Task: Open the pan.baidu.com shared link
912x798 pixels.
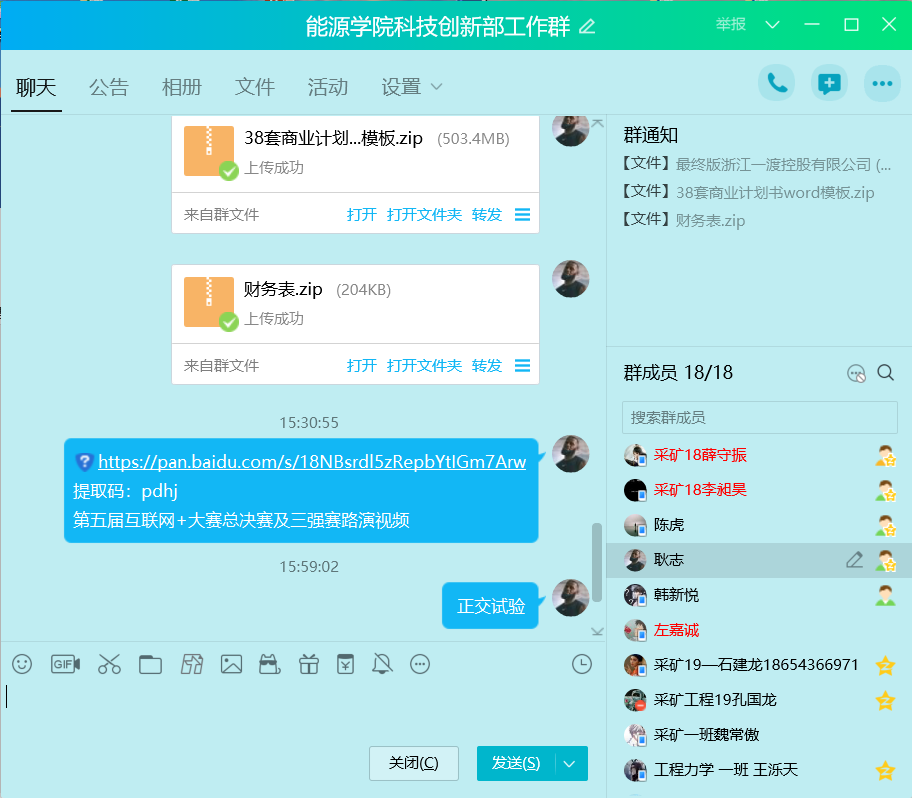Action: tap(311, 462)
